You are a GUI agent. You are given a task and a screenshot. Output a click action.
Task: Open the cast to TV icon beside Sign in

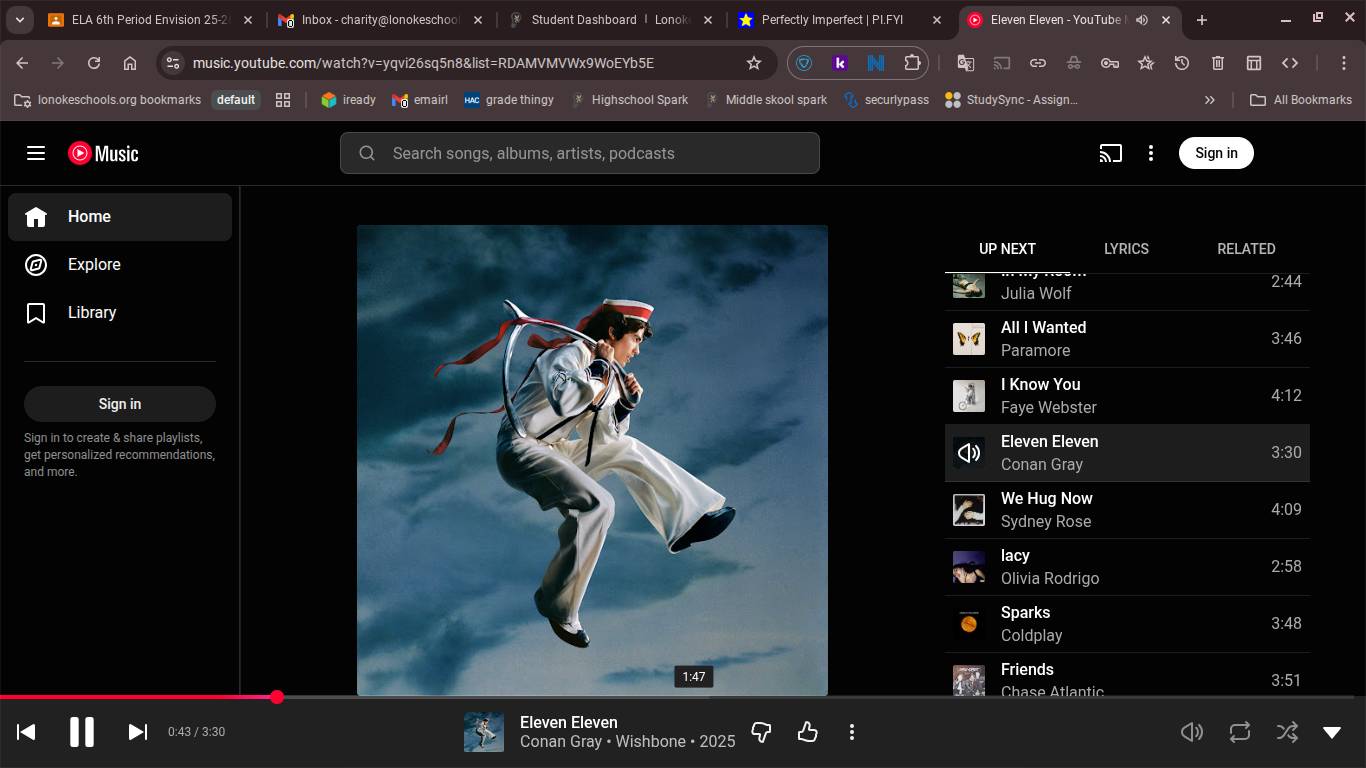[1110, 153]
